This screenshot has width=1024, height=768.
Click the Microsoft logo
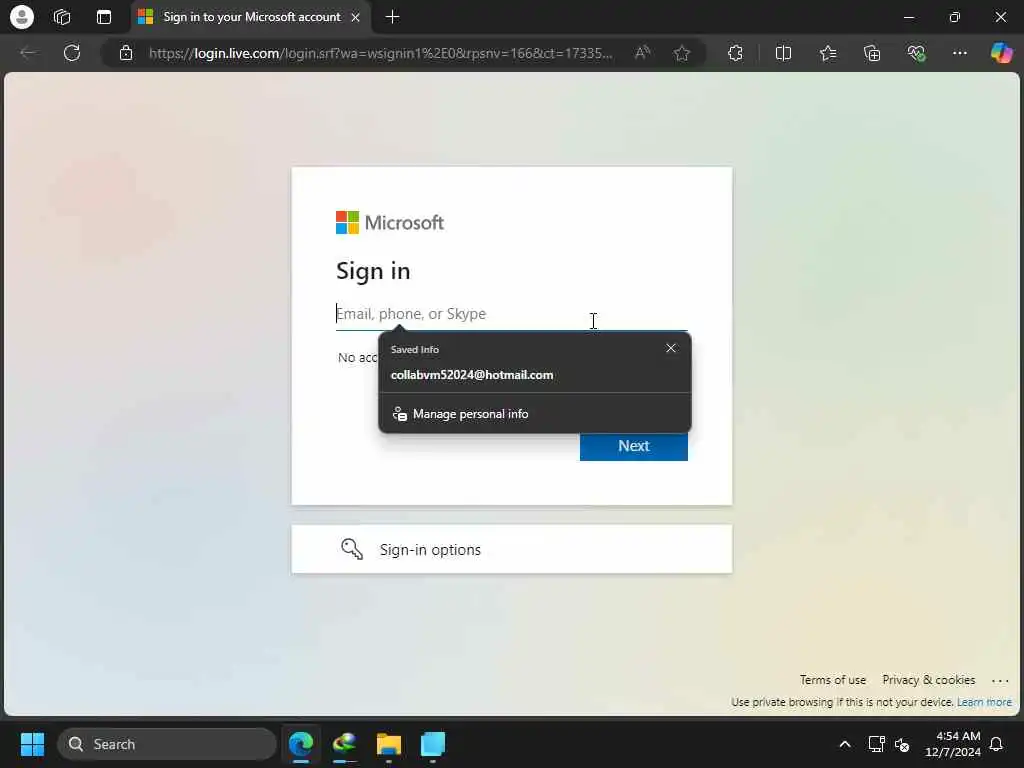point(390,223)
